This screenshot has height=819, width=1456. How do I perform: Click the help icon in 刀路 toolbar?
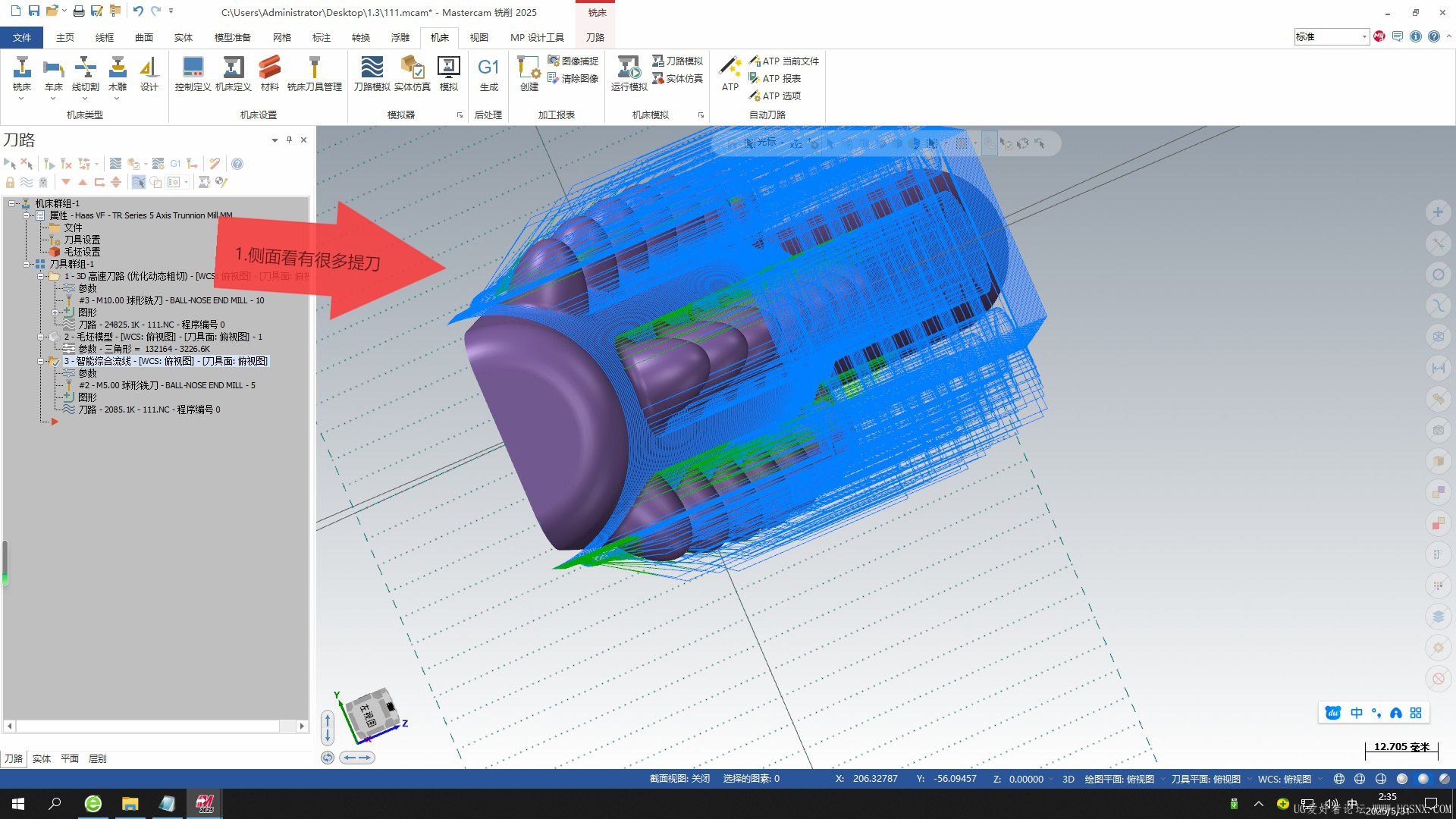[x=237, y=164]
